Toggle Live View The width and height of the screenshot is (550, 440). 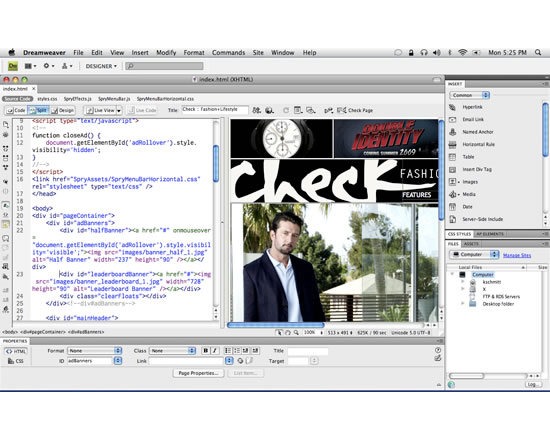pyautogui.click(x=101, y=110)
